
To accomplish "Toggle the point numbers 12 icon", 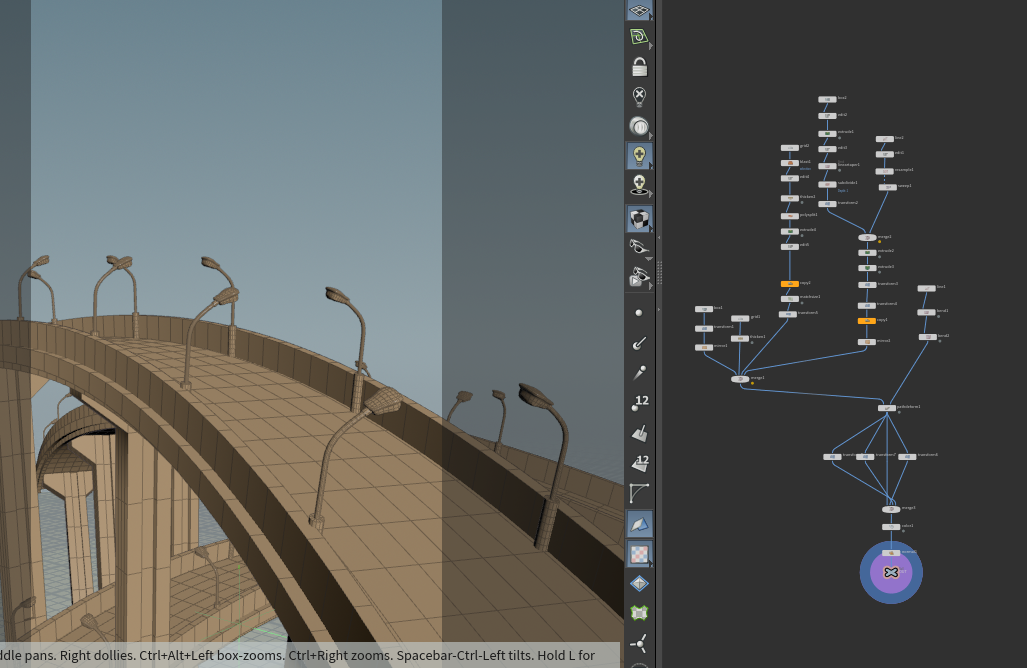I will point(639,403).
